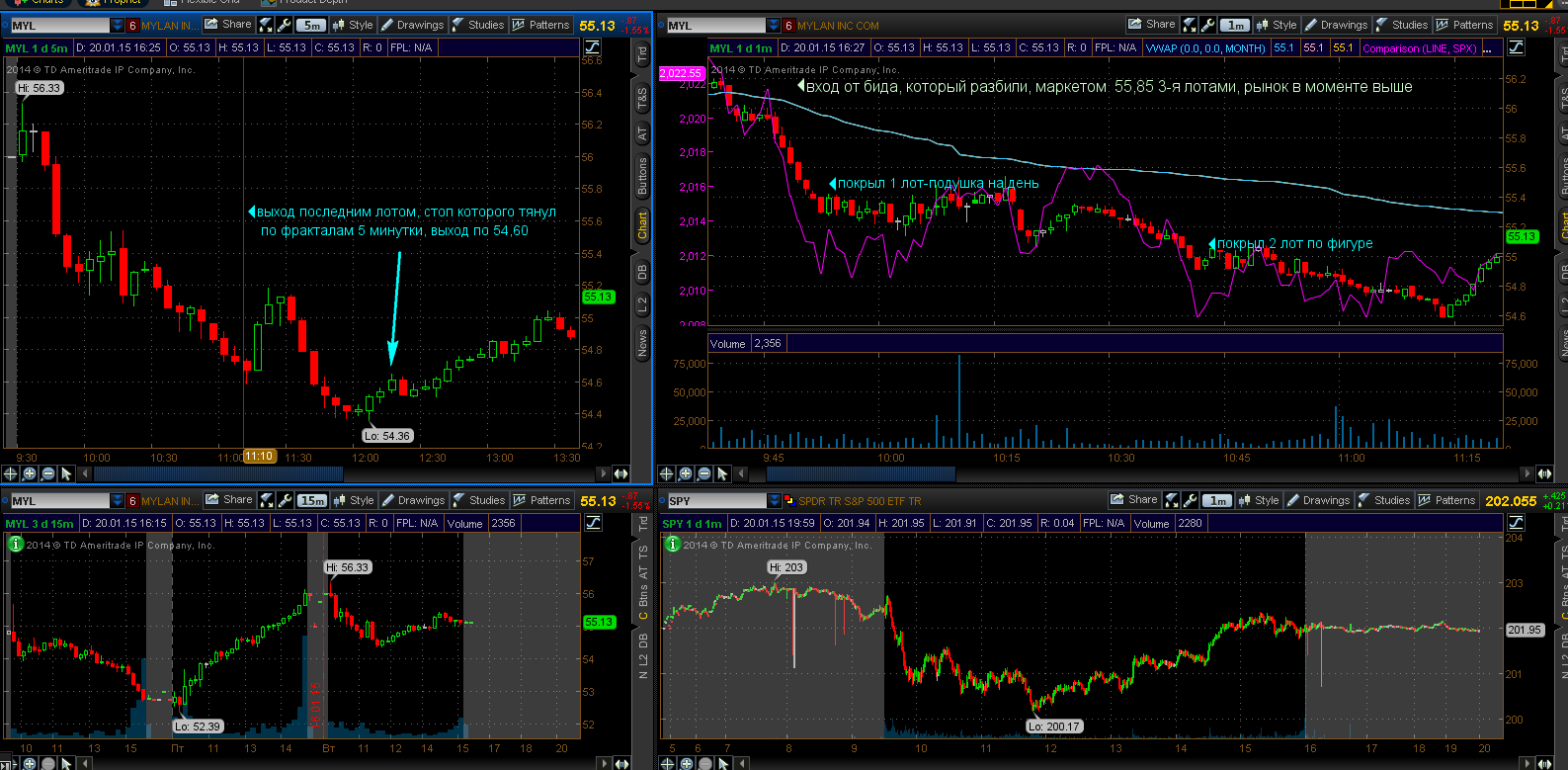1568x770 pixels.
Task: Open L2 side tab of 5m chart
Action: pyautogui.click(x=642, y=304)
